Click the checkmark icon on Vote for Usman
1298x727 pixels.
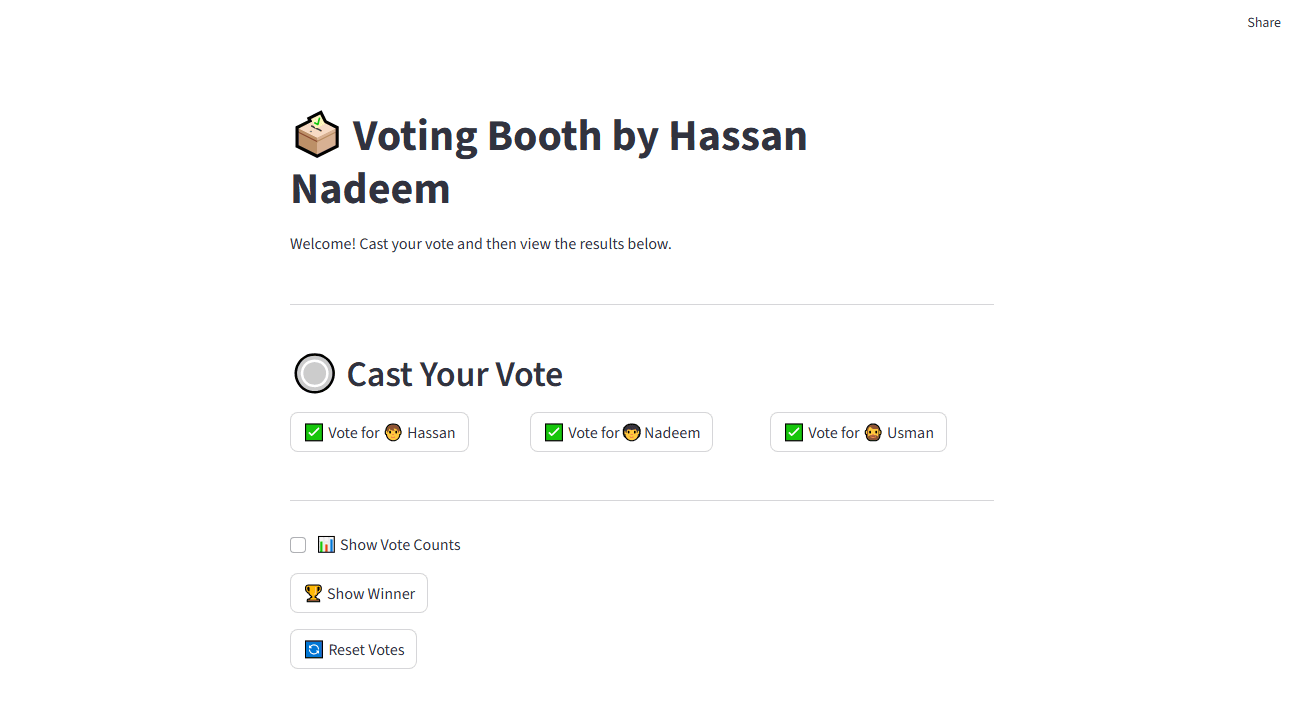click(x=794, y=432)
